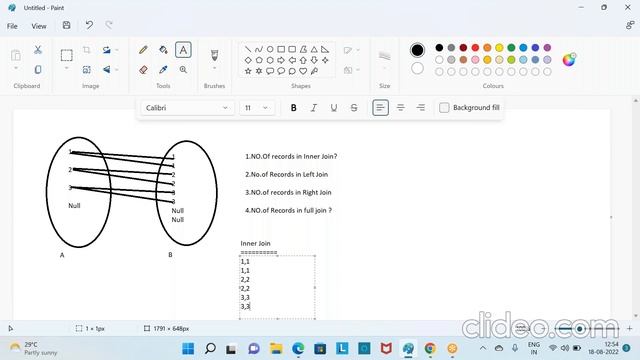Expand the Brushes dropdown arrow
Image resolution: width=640 pixels, height=360 pixels.
(214, 68)
